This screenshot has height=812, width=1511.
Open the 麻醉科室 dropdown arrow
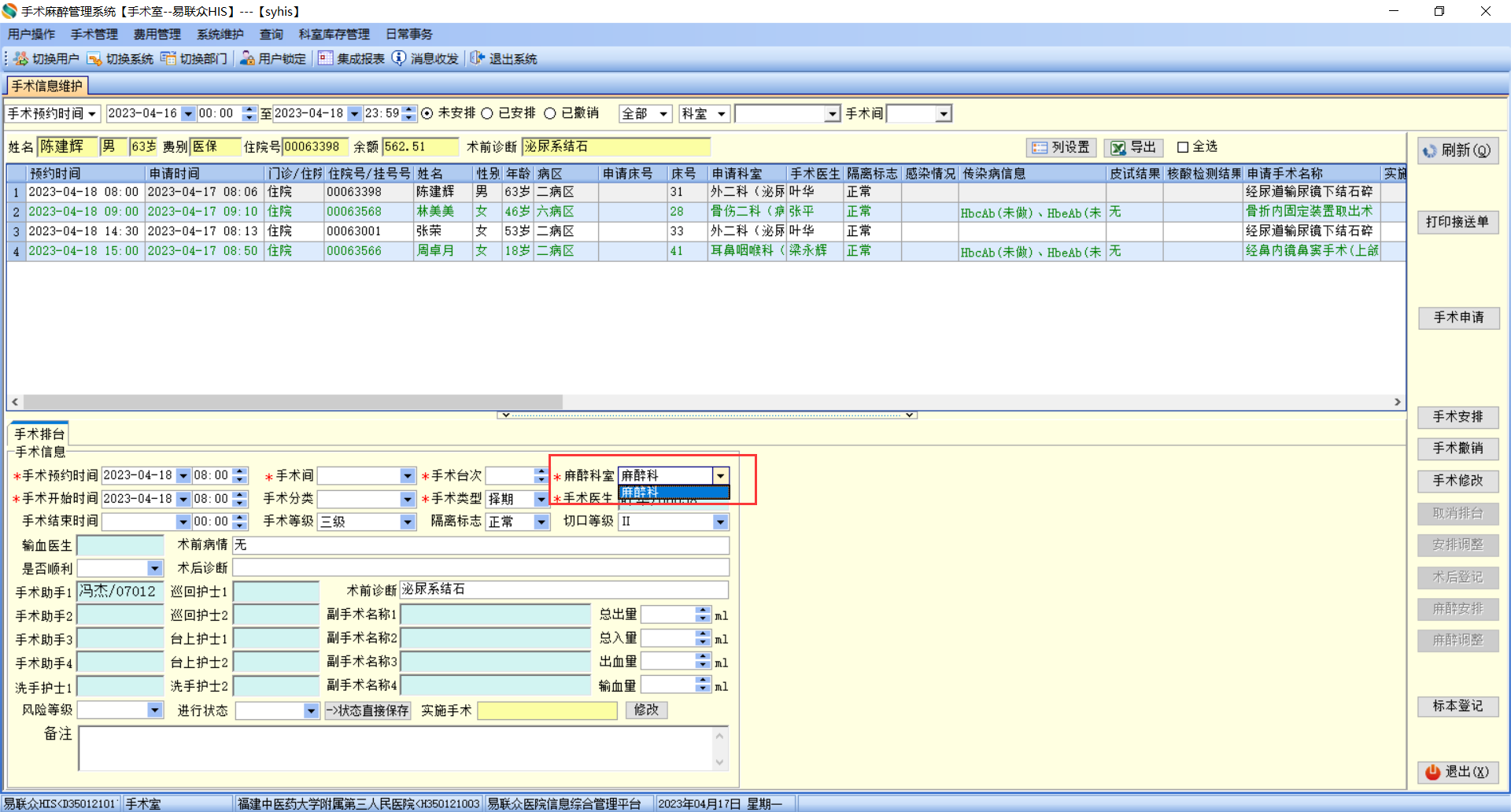(720, 476)
